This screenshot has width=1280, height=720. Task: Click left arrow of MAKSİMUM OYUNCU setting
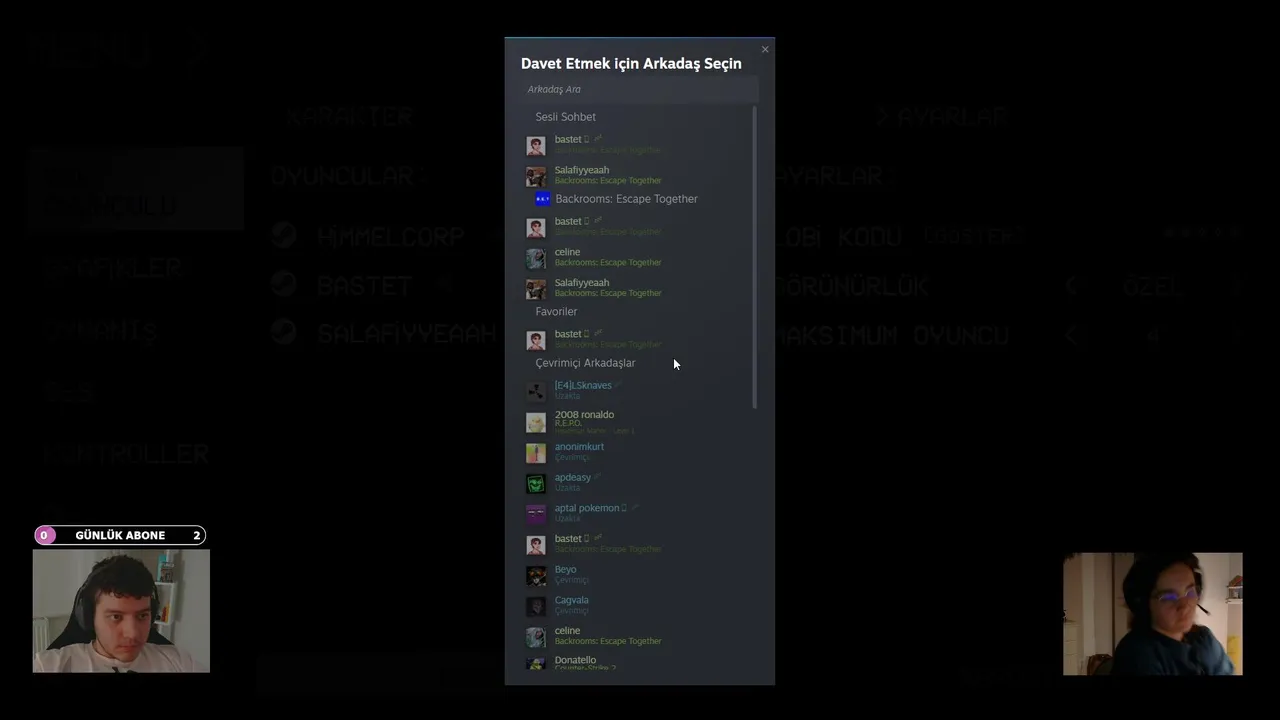[x=1071, y=334]
